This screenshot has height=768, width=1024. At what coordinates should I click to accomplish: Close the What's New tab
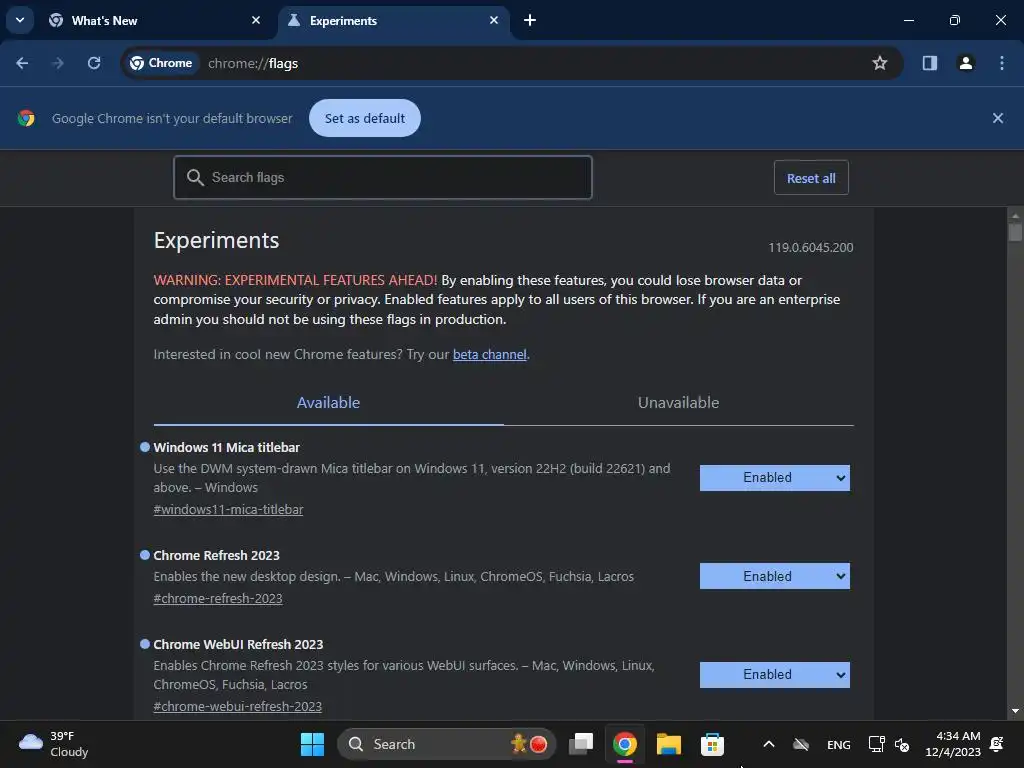(x=256, y=20)
